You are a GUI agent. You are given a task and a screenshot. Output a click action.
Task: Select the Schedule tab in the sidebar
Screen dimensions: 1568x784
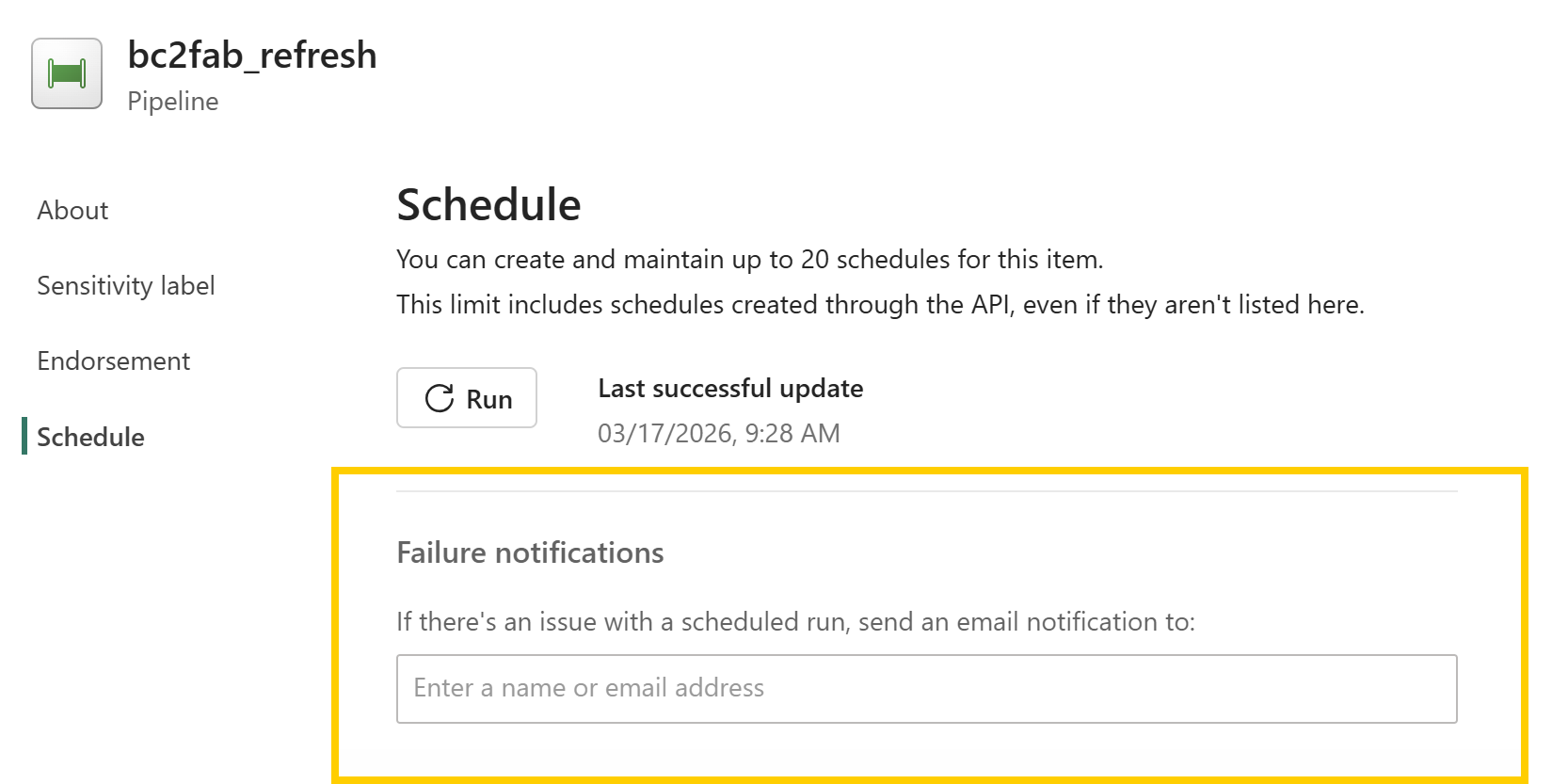click(x=90, y=437)
